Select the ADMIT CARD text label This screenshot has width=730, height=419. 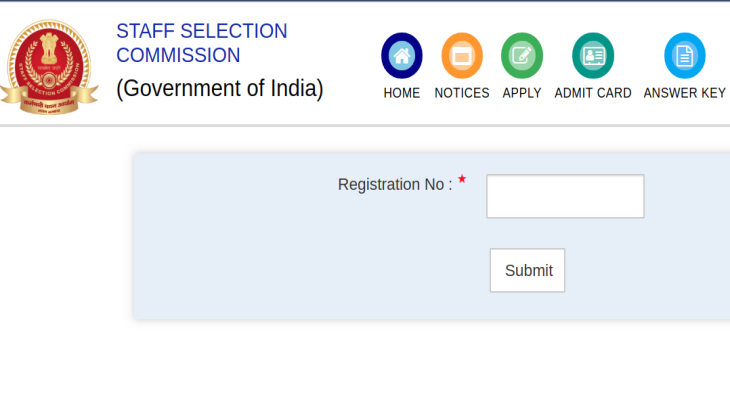point(593,93)
